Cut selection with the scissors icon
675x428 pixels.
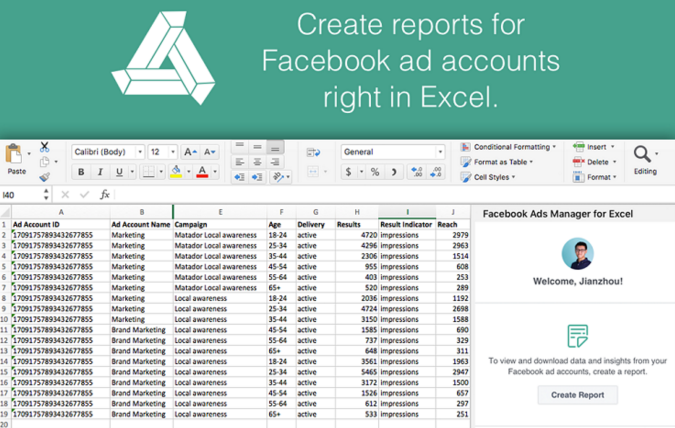coord(44,147)
